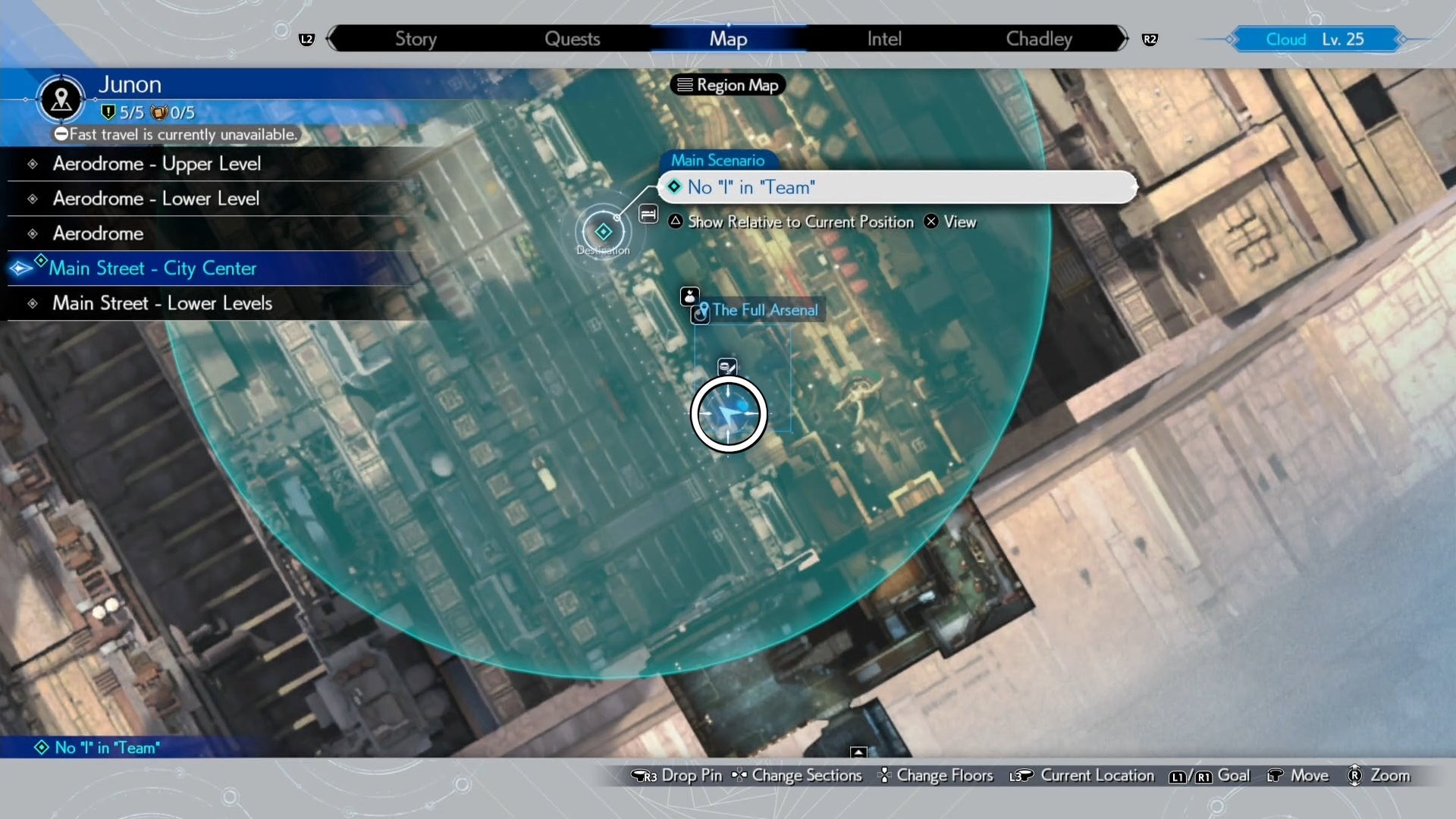Screen dimensions: 1456x819
Task: Click the Junon region title
Action: [x=130, y=84]
